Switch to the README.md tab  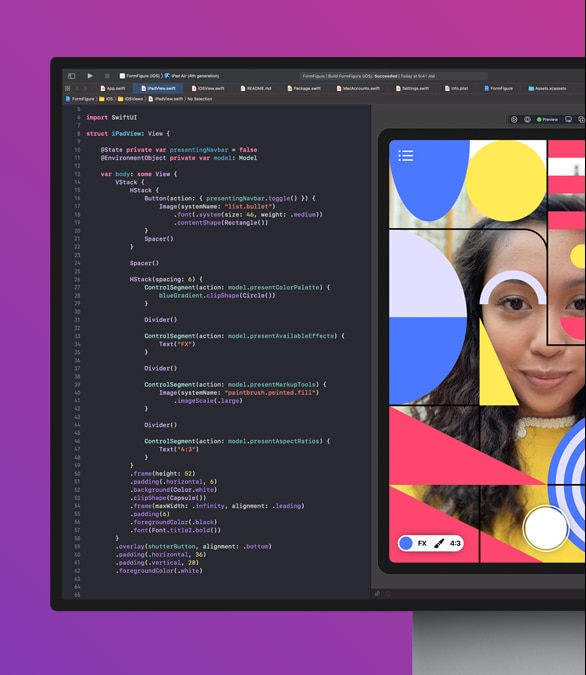pos(256,88)
